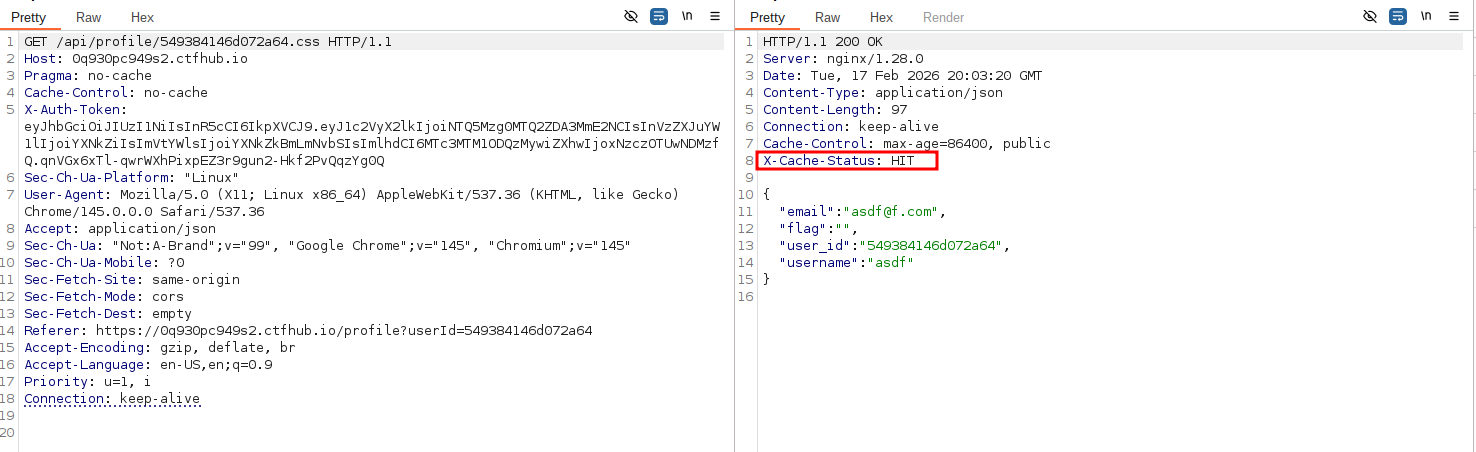Toggle \n non-printable characters in request panel
1476x452 pixels.
click(x=687, y=17)
